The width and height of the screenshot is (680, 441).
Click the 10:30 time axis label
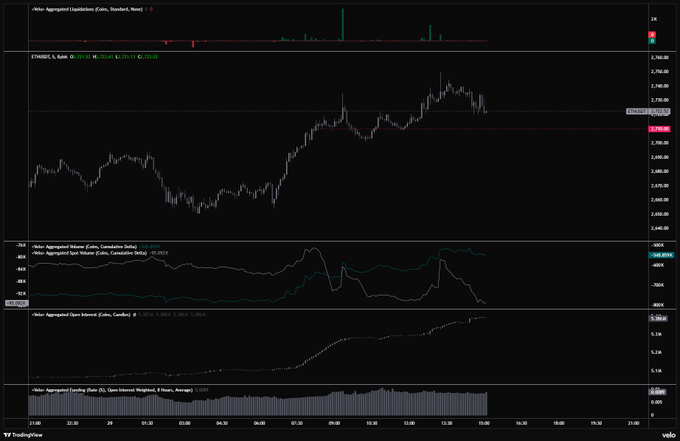(x=372, y=423)
